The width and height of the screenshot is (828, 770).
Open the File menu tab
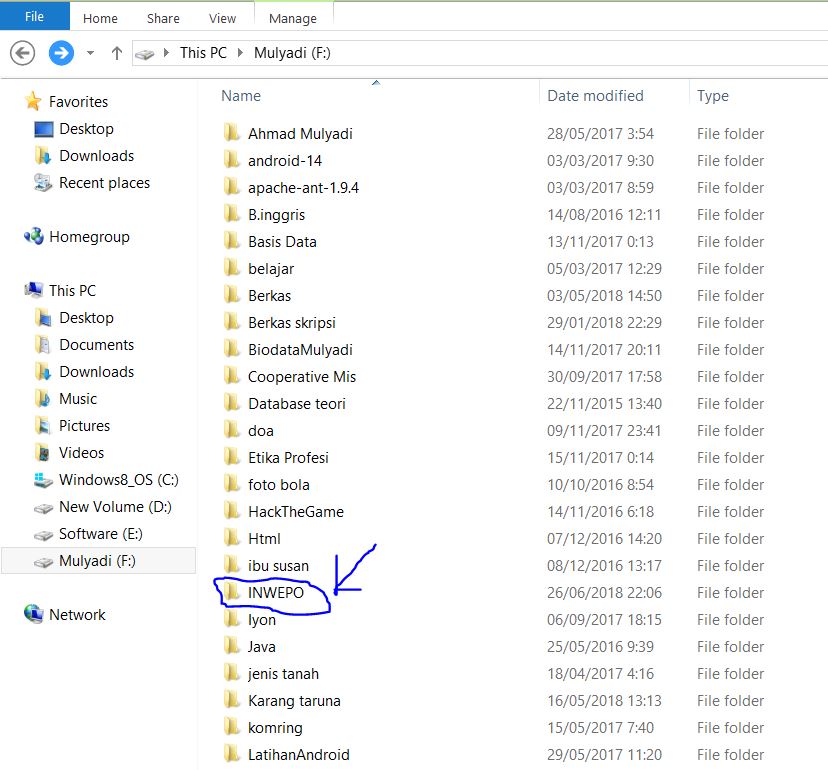click(x=34, y=16)
